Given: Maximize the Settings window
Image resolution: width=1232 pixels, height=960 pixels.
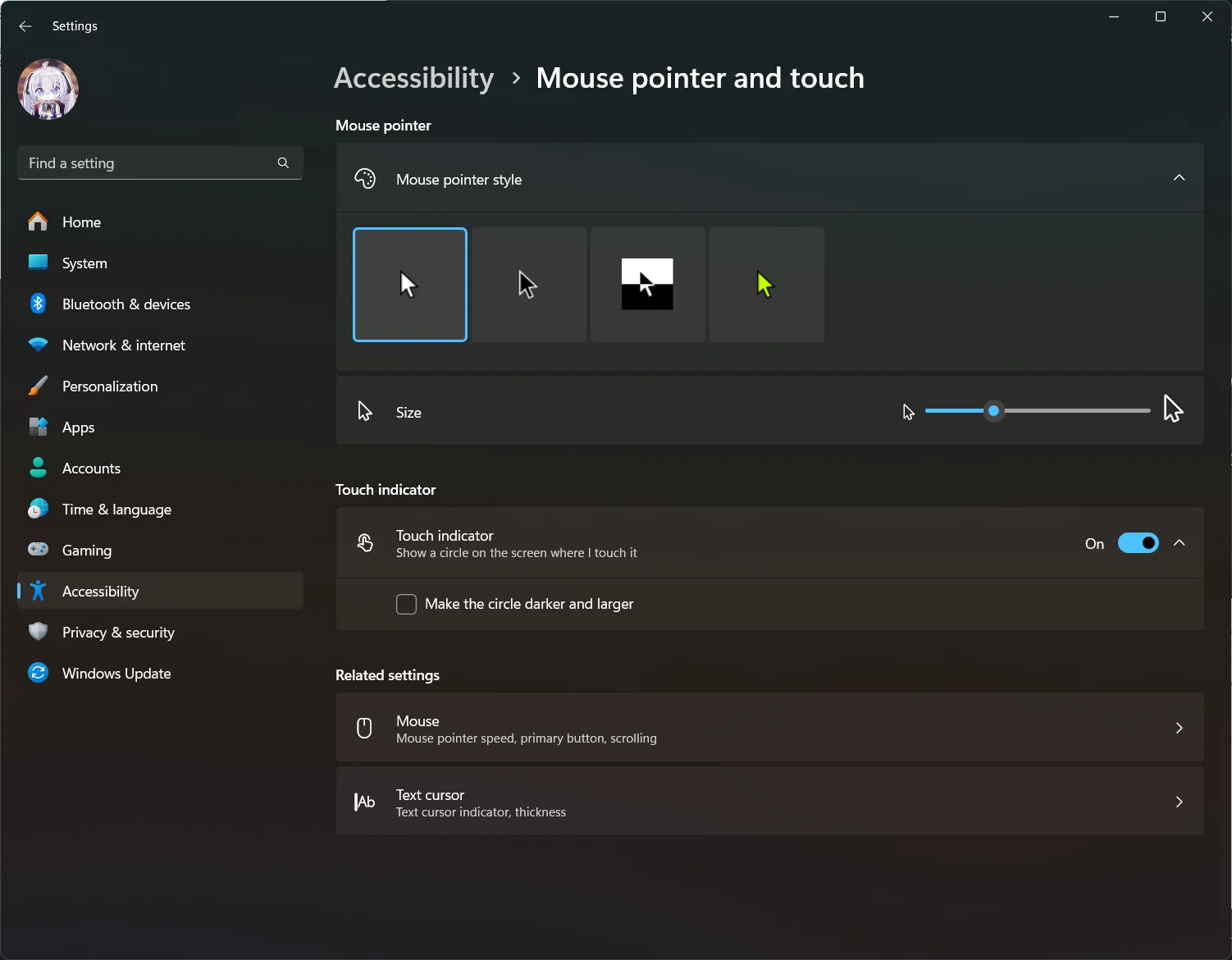Looking at the screenshot, I should coord(1161,16).
